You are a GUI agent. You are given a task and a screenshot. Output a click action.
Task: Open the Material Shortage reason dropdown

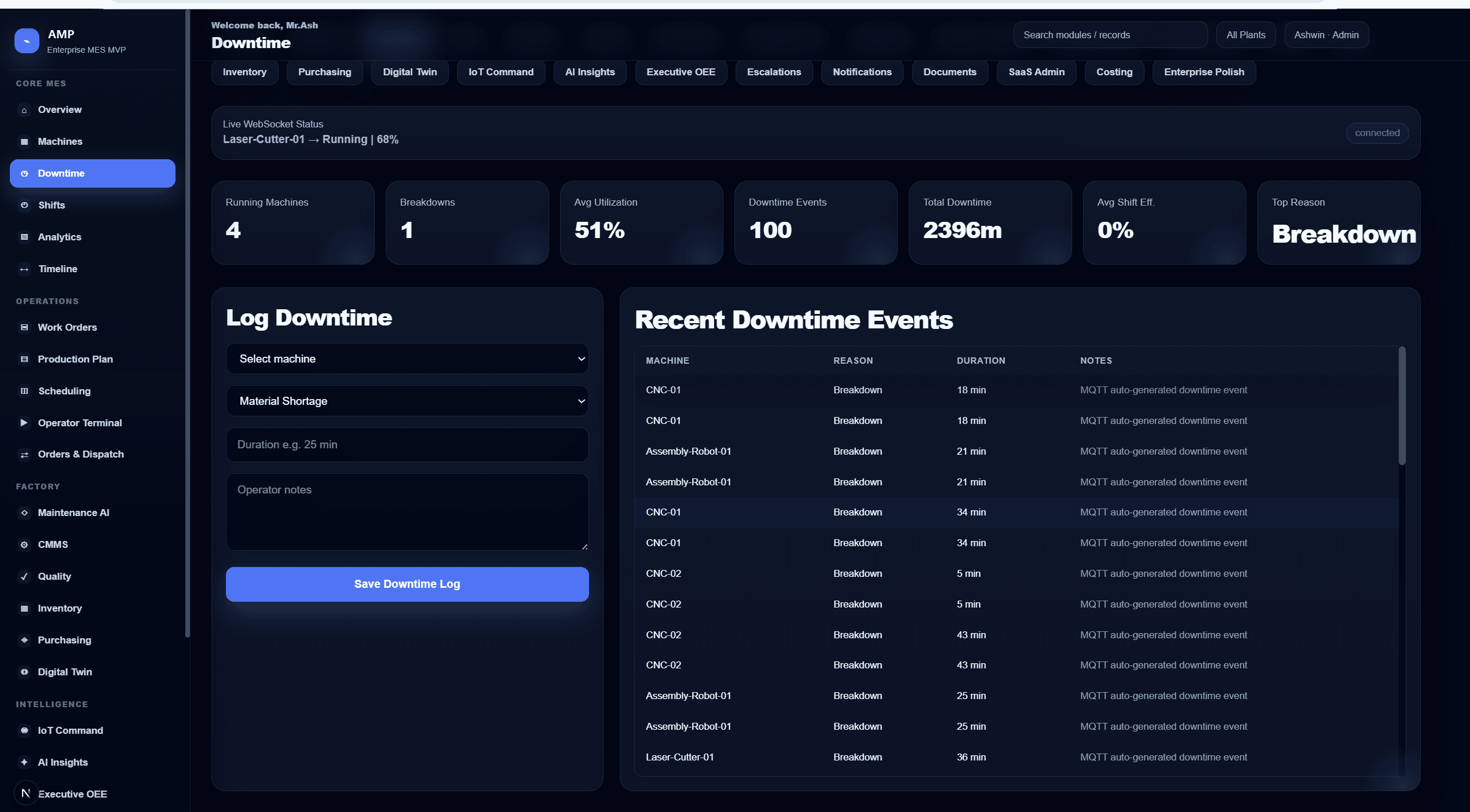(407, 401)
